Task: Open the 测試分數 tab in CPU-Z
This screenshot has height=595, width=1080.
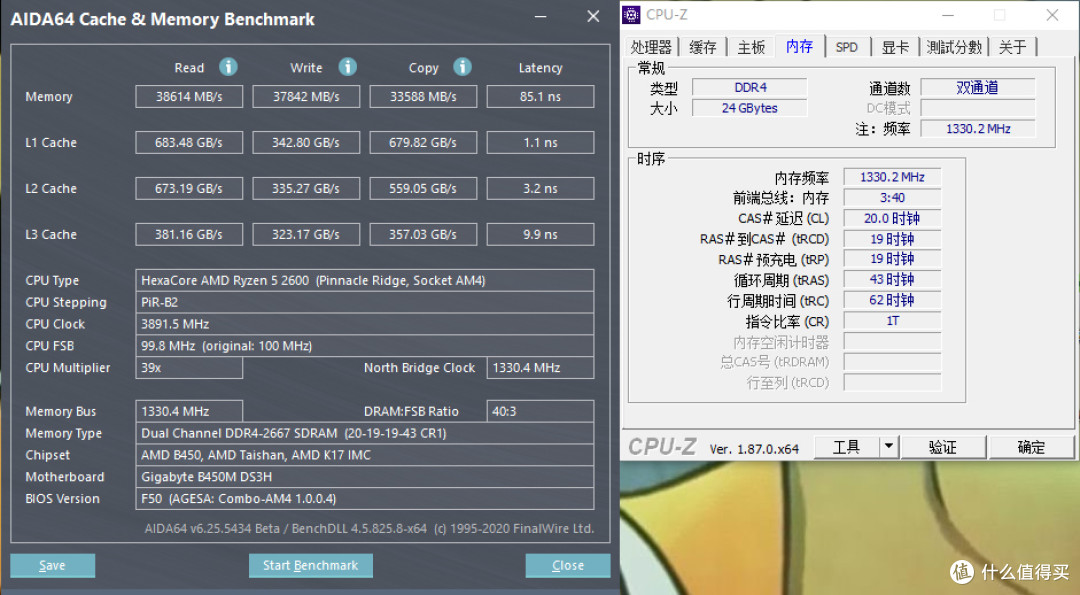Action: tap(954, 47)
